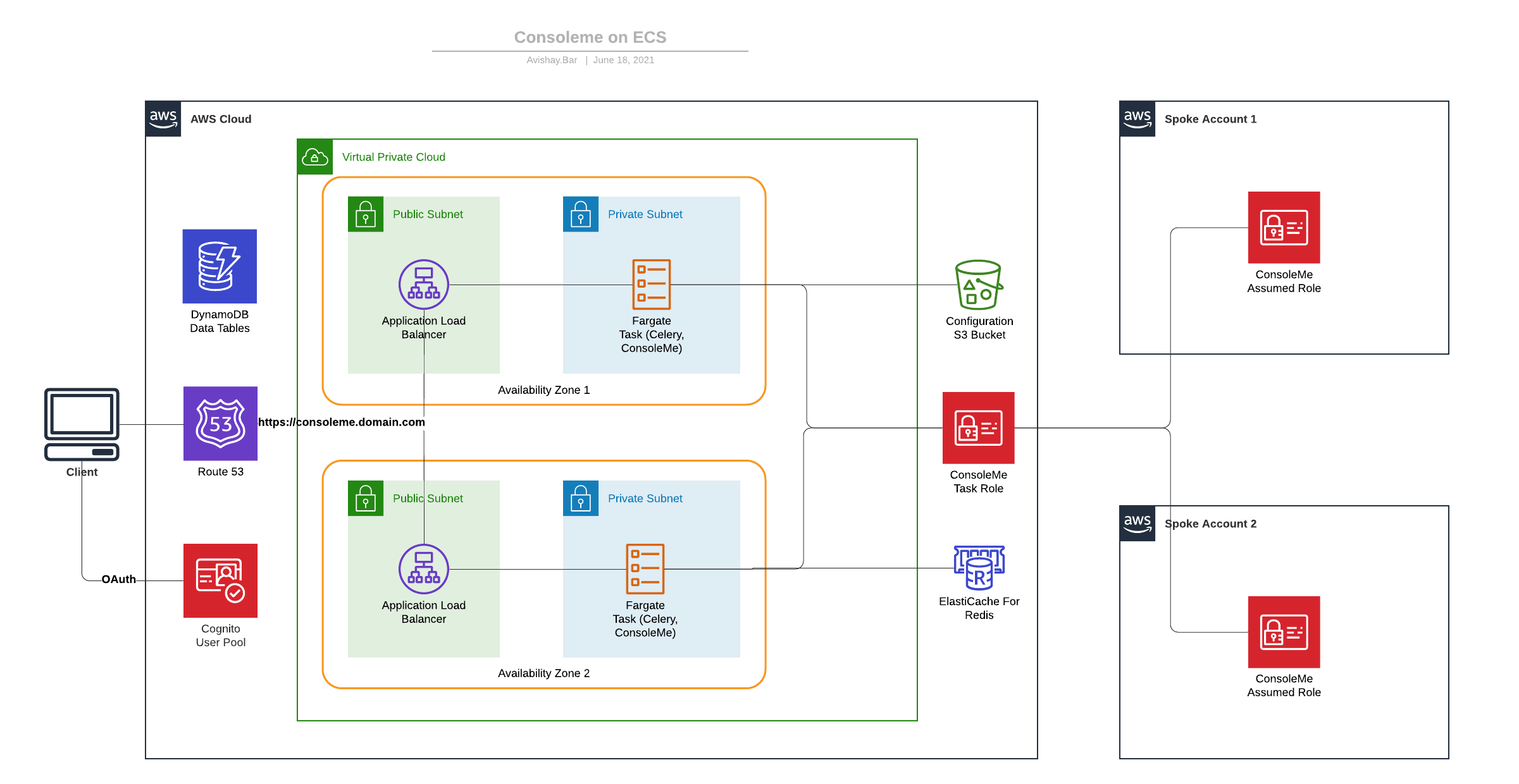Screen dimensions: 1519x784
Task: Click the ElastiCache For Redis icon
Action: coord(979,568)
